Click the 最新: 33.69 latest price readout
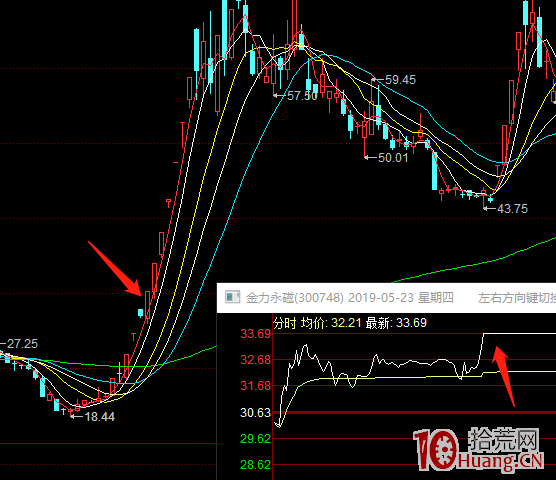 tap(396, 323)
